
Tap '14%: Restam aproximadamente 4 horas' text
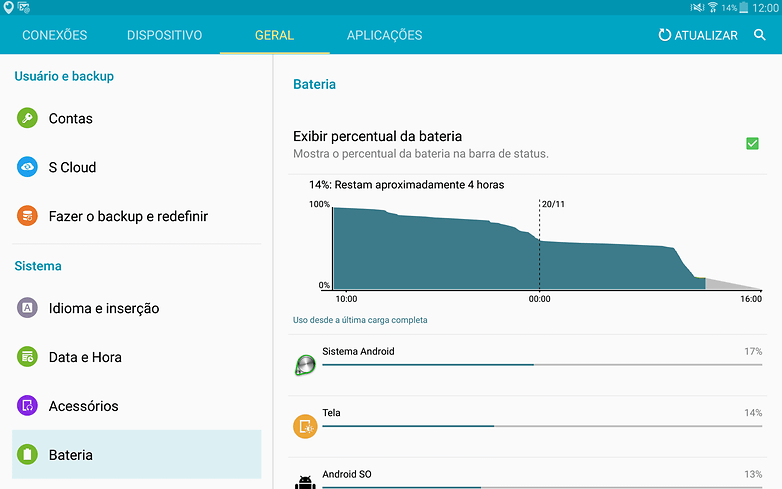pos(406,185)
